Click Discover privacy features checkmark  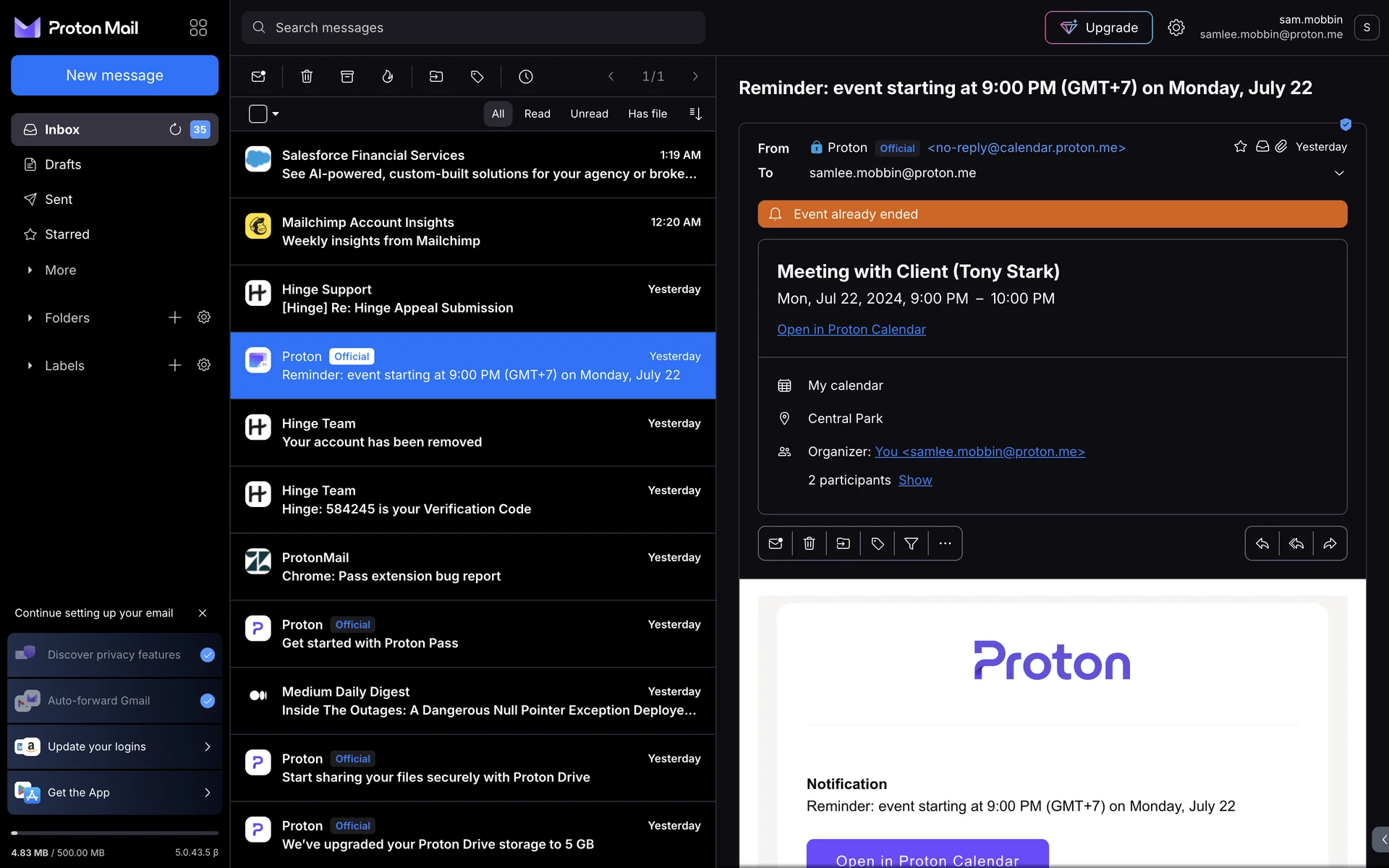click(x=208, y=655)
